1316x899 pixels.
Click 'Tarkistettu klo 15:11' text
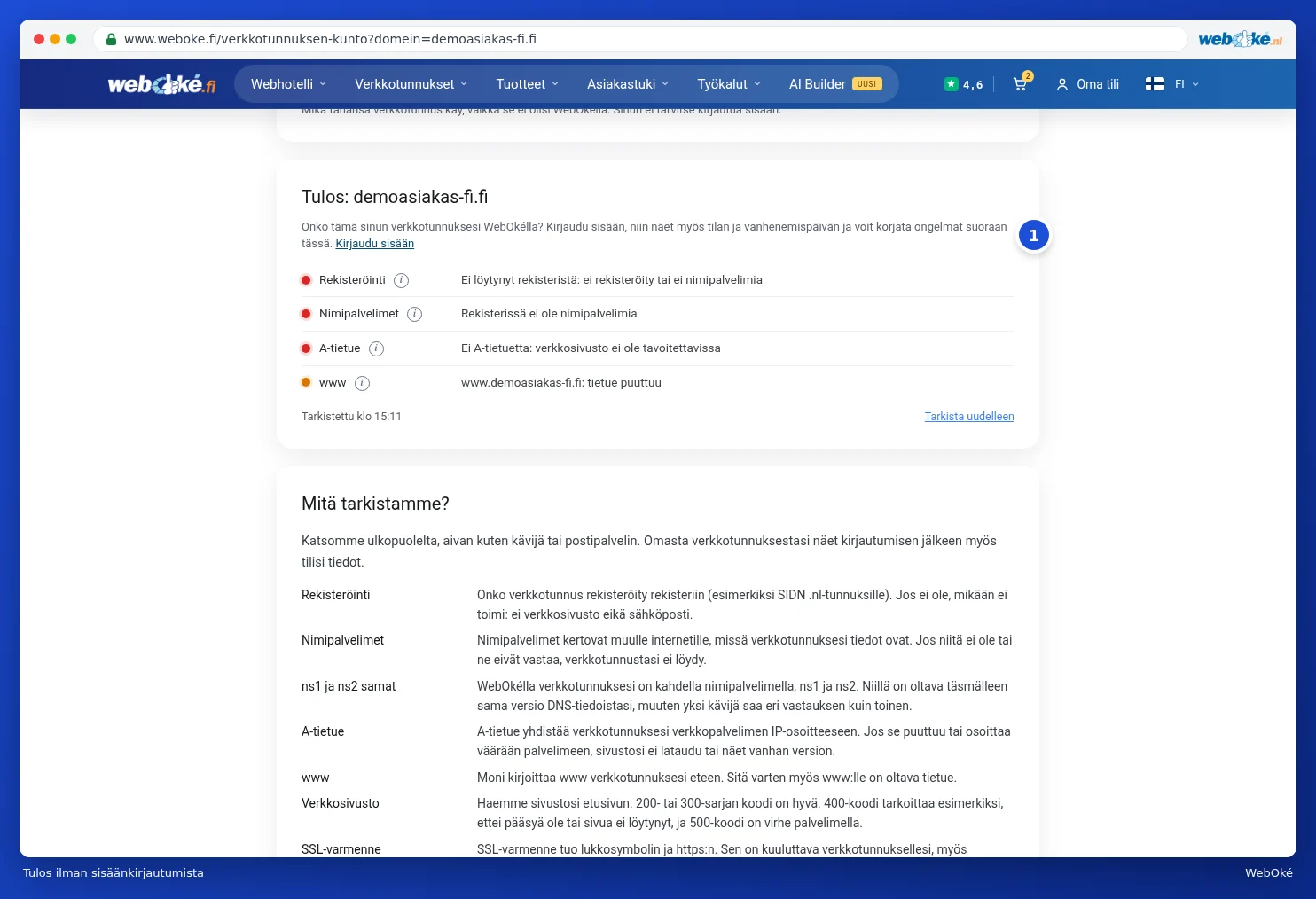point(351,417)
